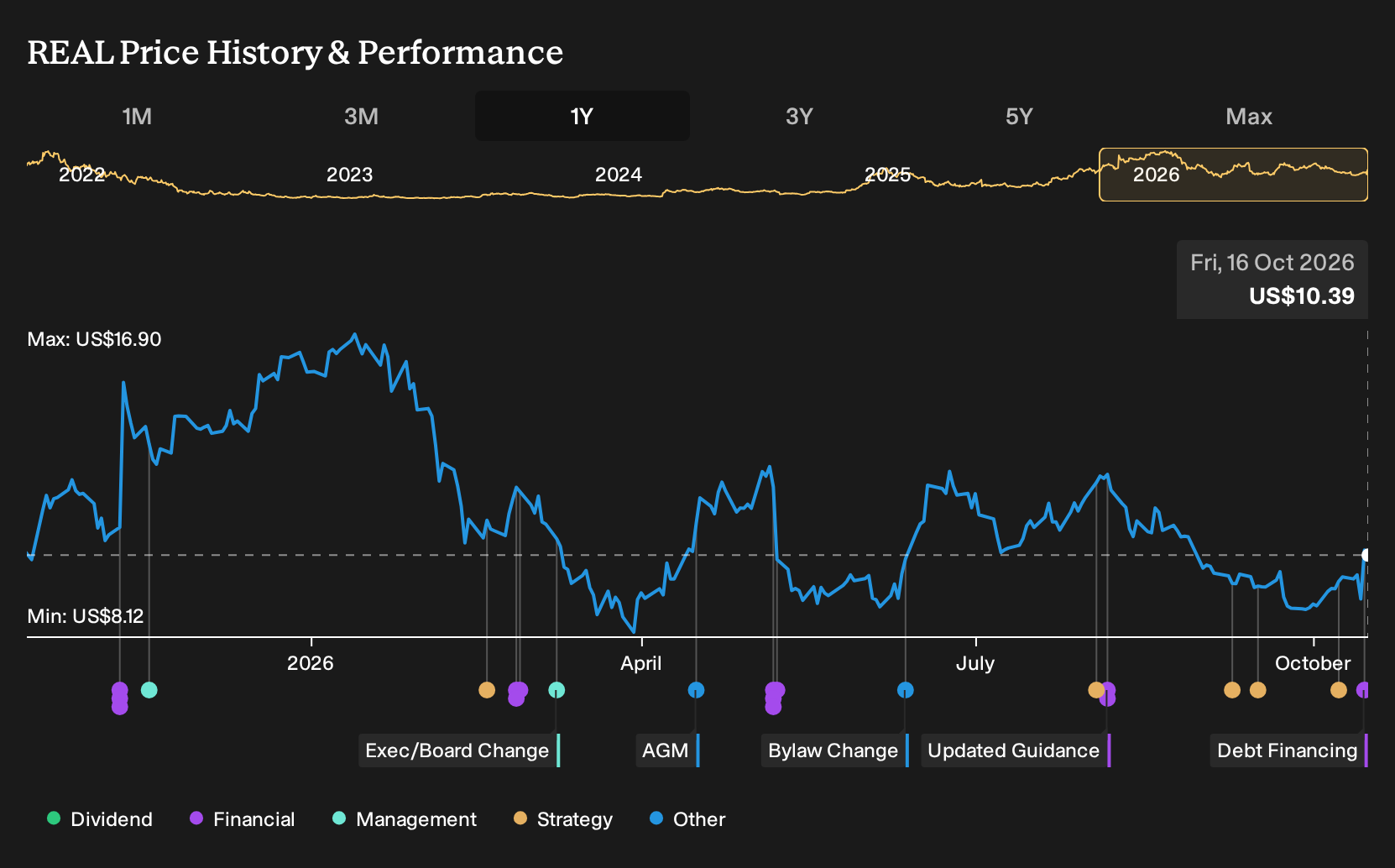Click the blue marker above Bylaw Change
This screenshot has height=868, width=1395.
click(x=905, y=690)
